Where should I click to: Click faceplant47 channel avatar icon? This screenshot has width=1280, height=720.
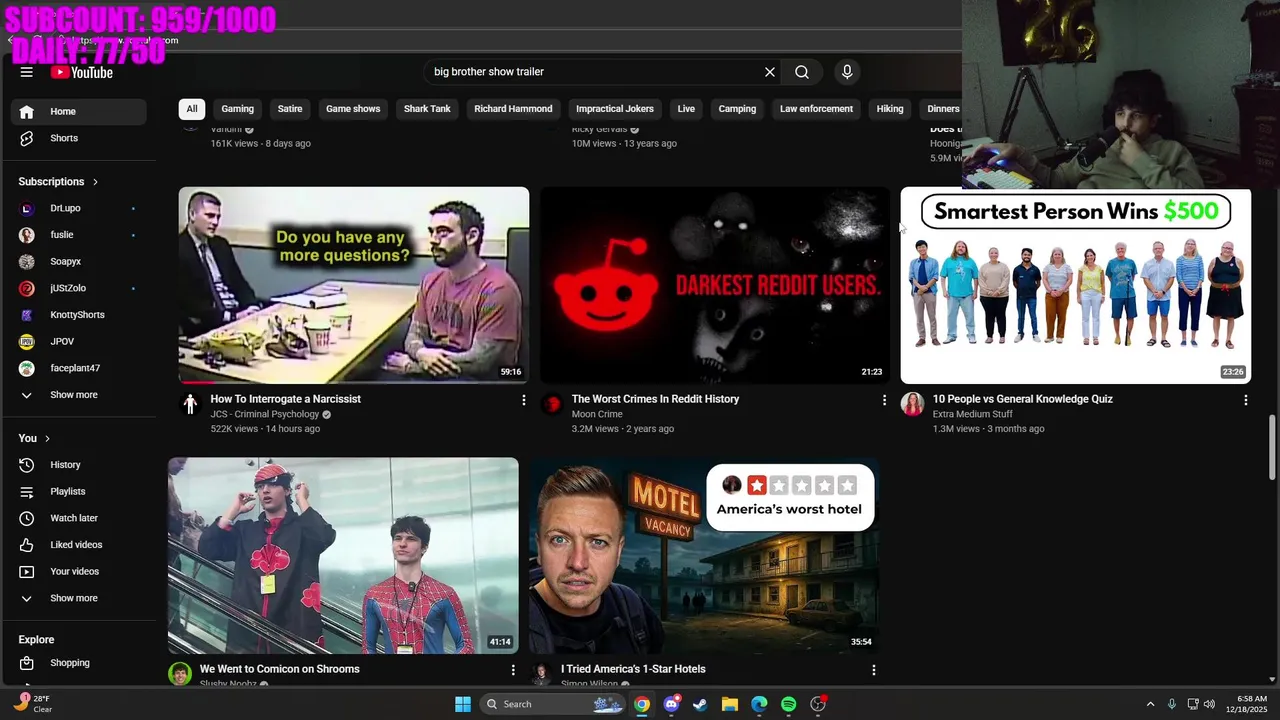click(x=27, y=368)
